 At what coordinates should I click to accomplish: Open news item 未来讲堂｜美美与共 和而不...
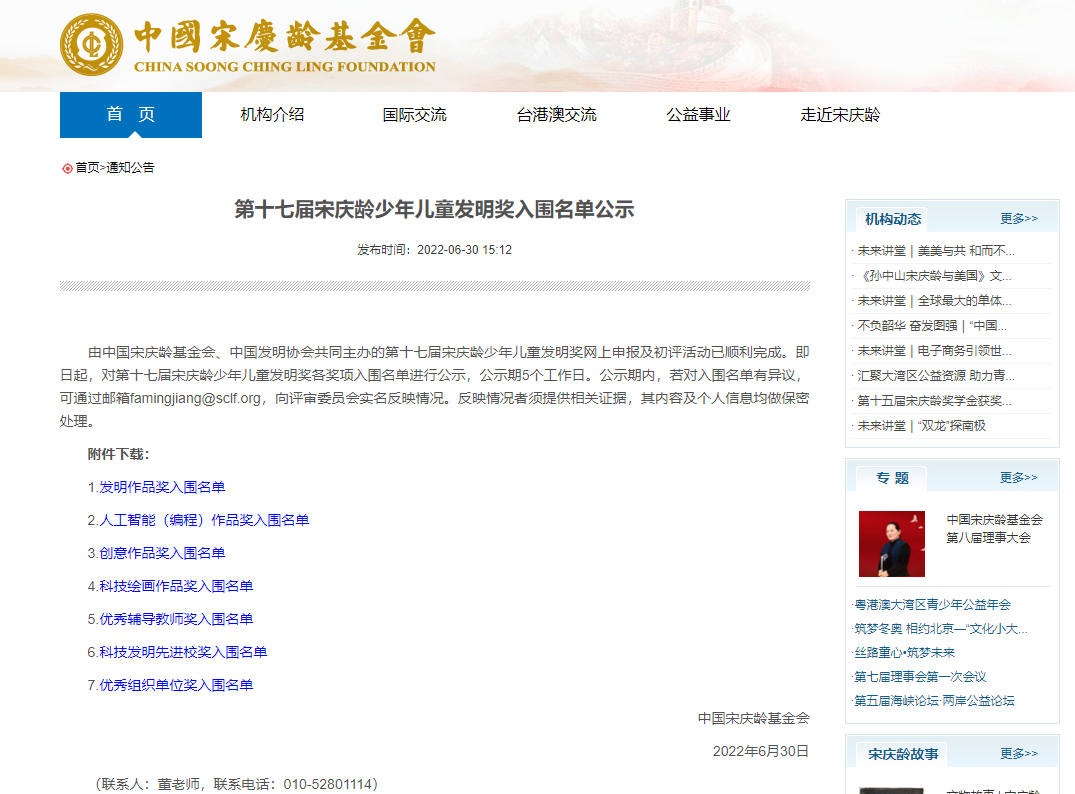point(936,251)
